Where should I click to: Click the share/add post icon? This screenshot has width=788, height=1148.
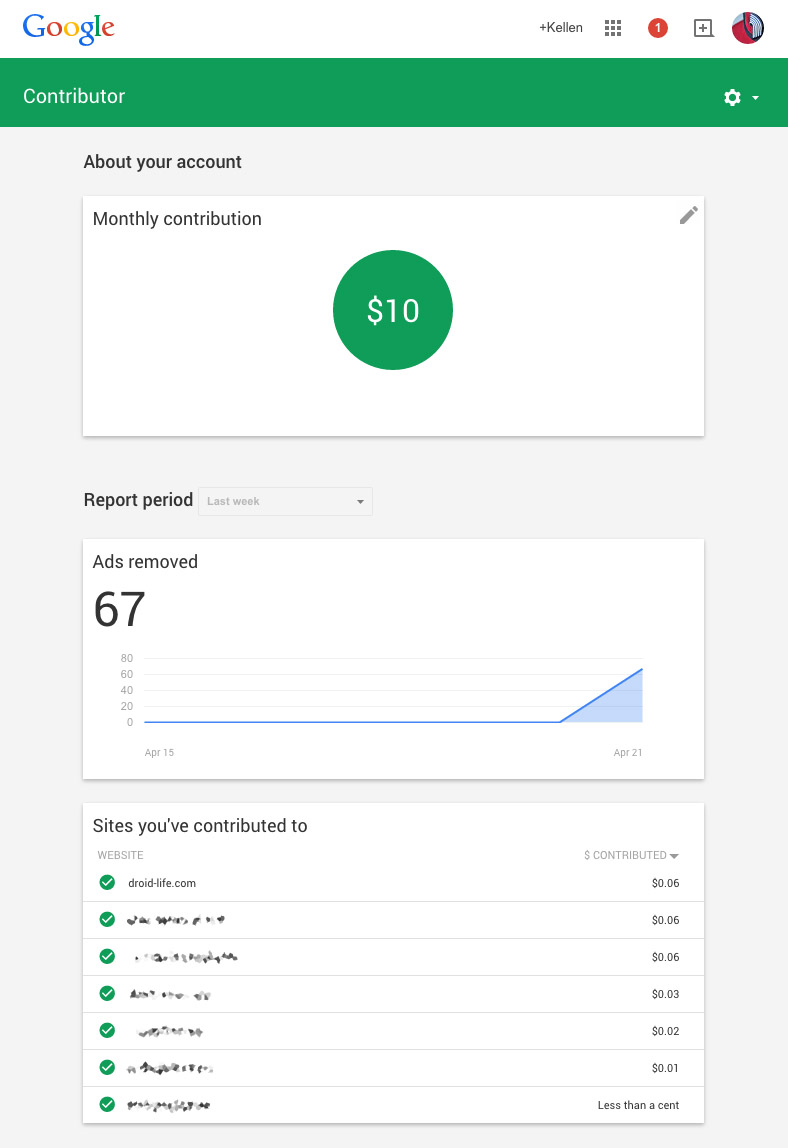[x=704, y=28]
